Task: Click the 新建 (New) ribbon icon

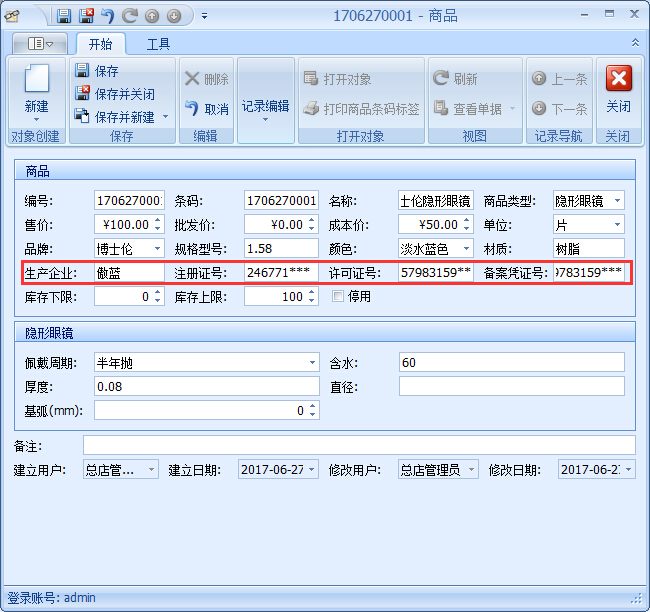Action: point(36,90)
